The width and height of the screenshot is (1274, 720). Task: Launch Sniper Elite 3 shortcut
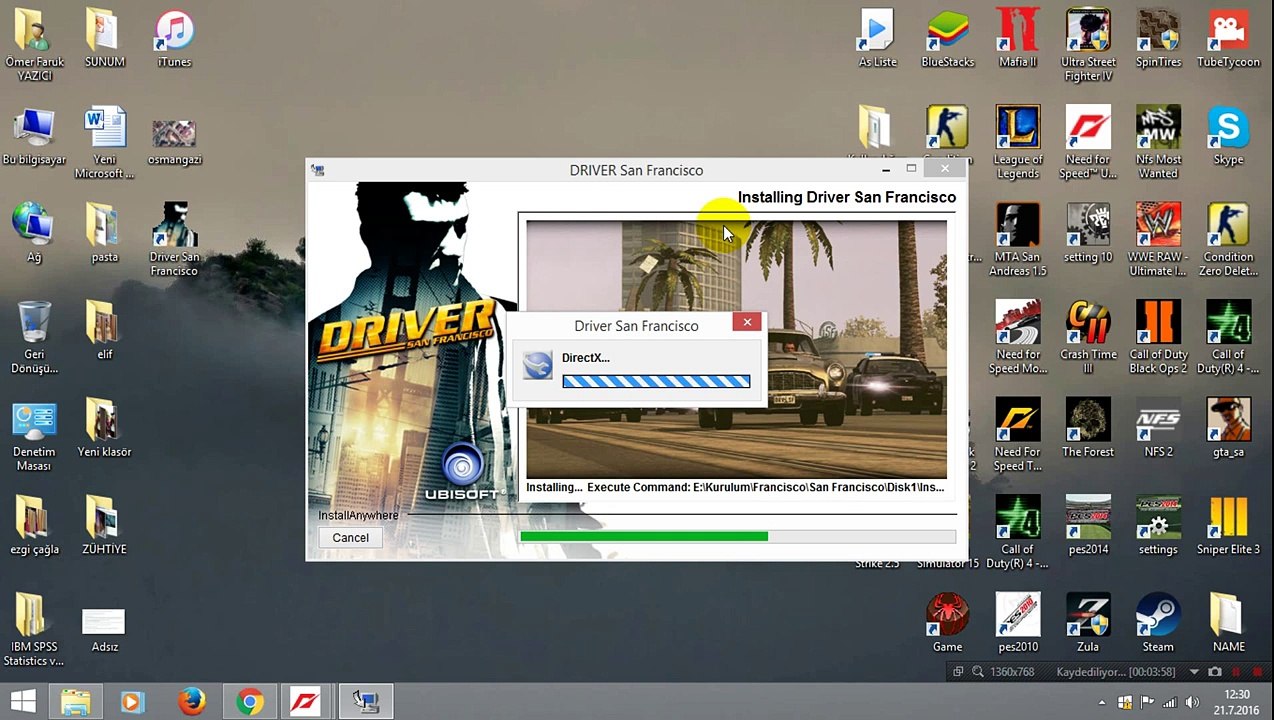(x=1228, y=525)
